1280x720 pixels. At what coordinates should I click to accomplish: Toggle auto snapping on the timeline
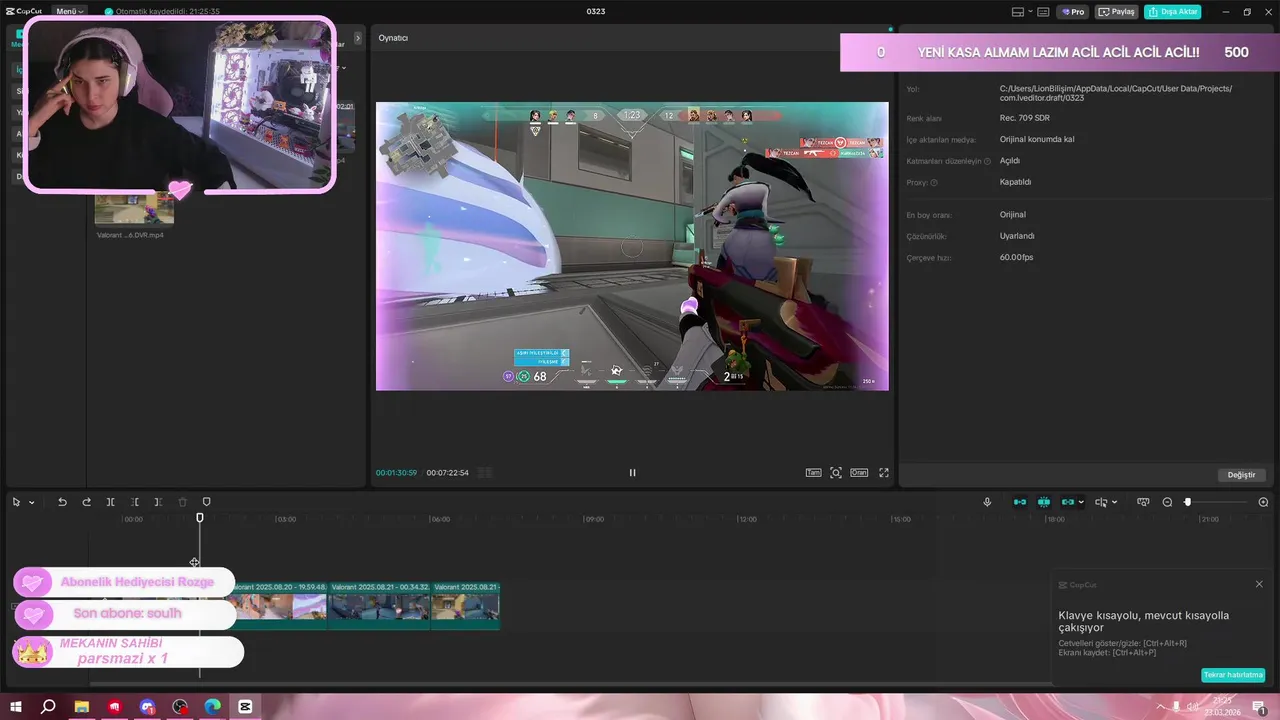coord(1044,502)
